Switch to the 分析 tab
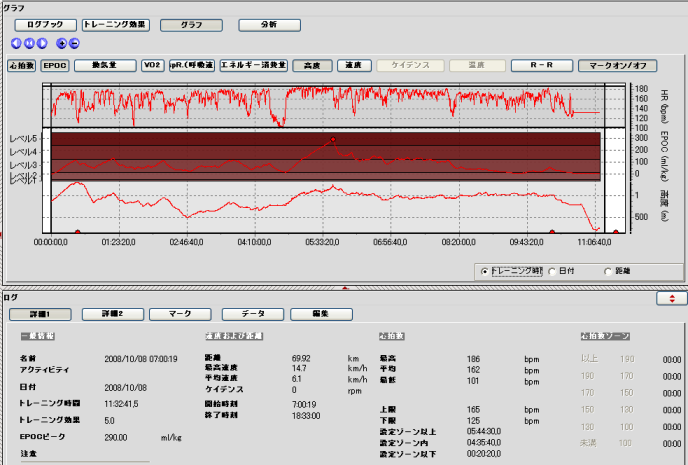 [x=268, y=23]
